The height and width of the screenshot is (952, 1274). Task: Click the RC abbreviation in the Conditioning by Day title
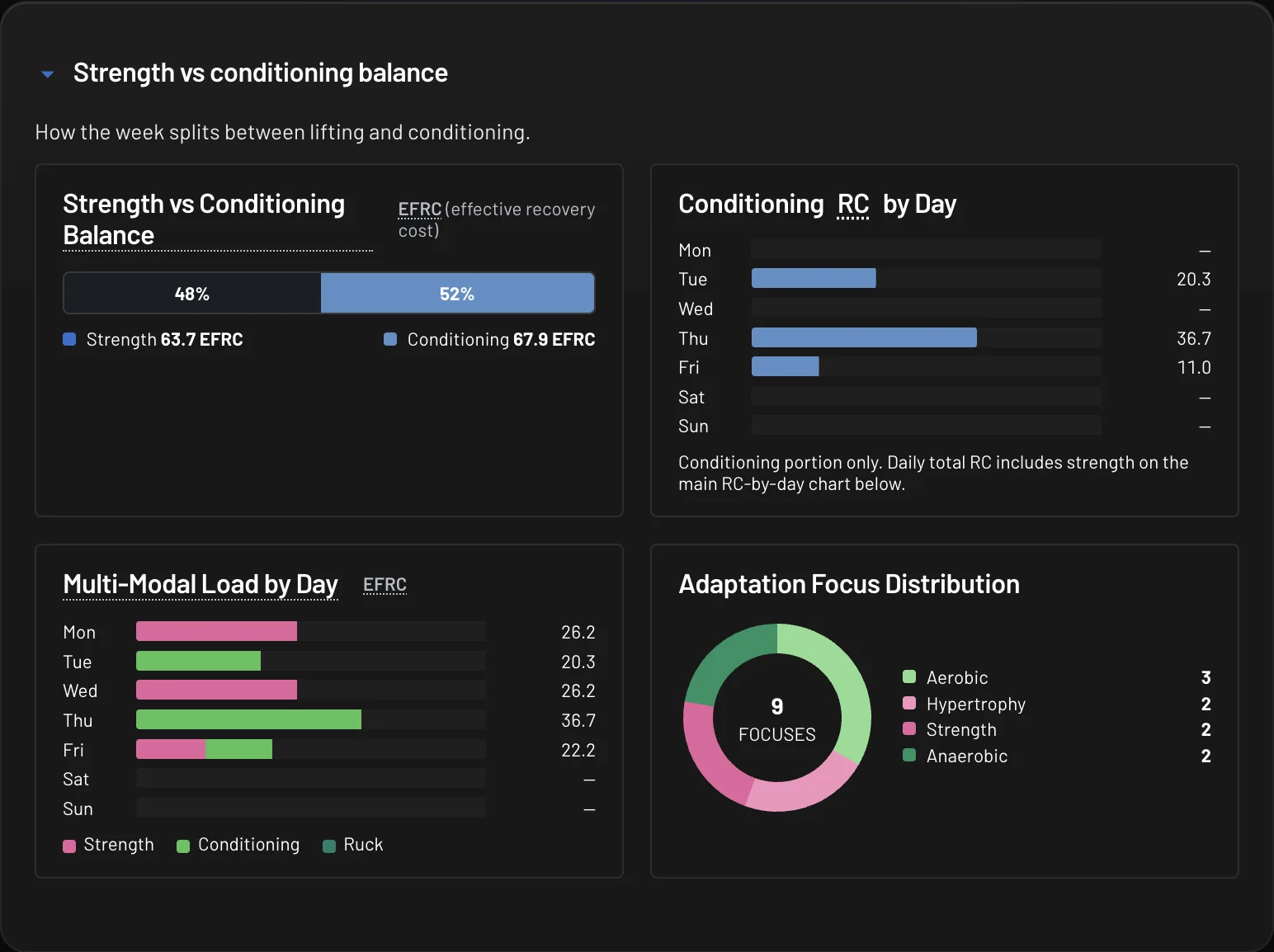point(853,205)
